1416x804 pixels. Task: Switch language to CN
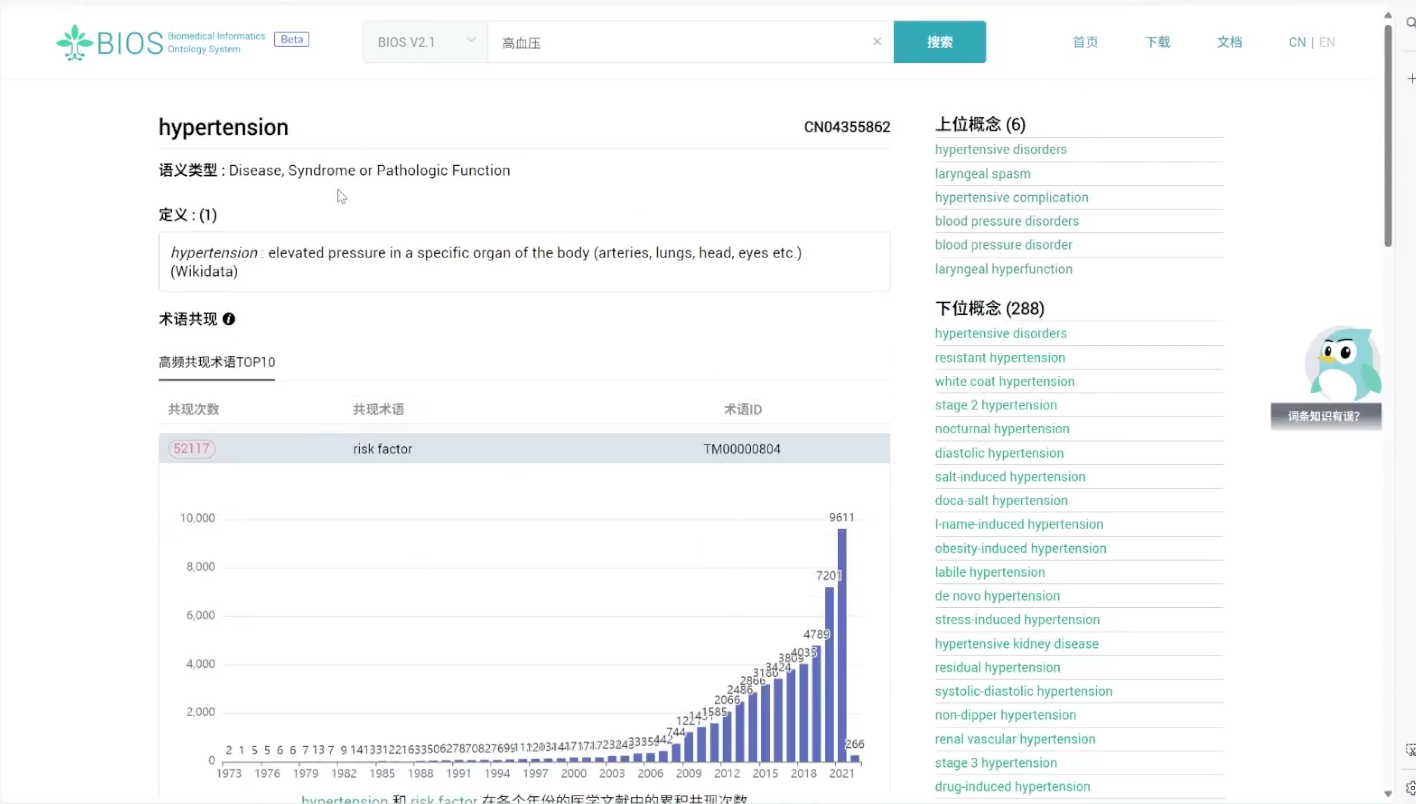[x=1297, y=42]
